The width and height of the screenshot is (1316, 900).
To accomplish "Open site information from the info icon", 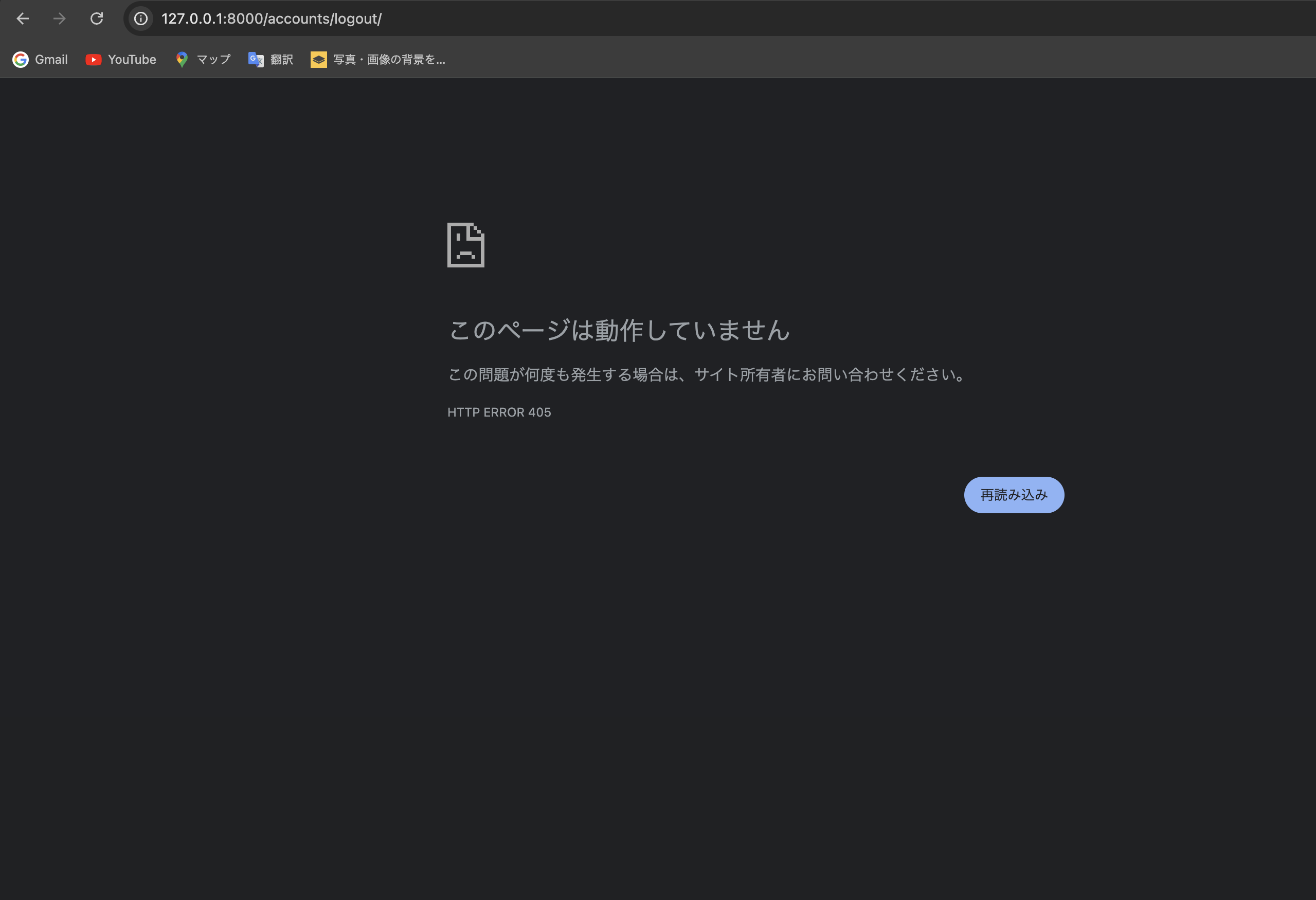I will pyautogui.click(x=140, y=18).
